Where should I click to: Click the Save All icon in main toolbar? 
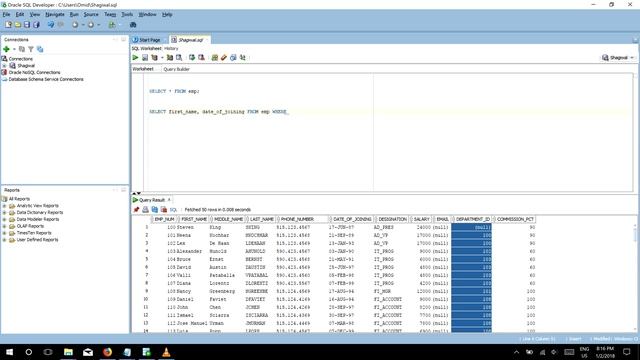(x=36, y=25)
